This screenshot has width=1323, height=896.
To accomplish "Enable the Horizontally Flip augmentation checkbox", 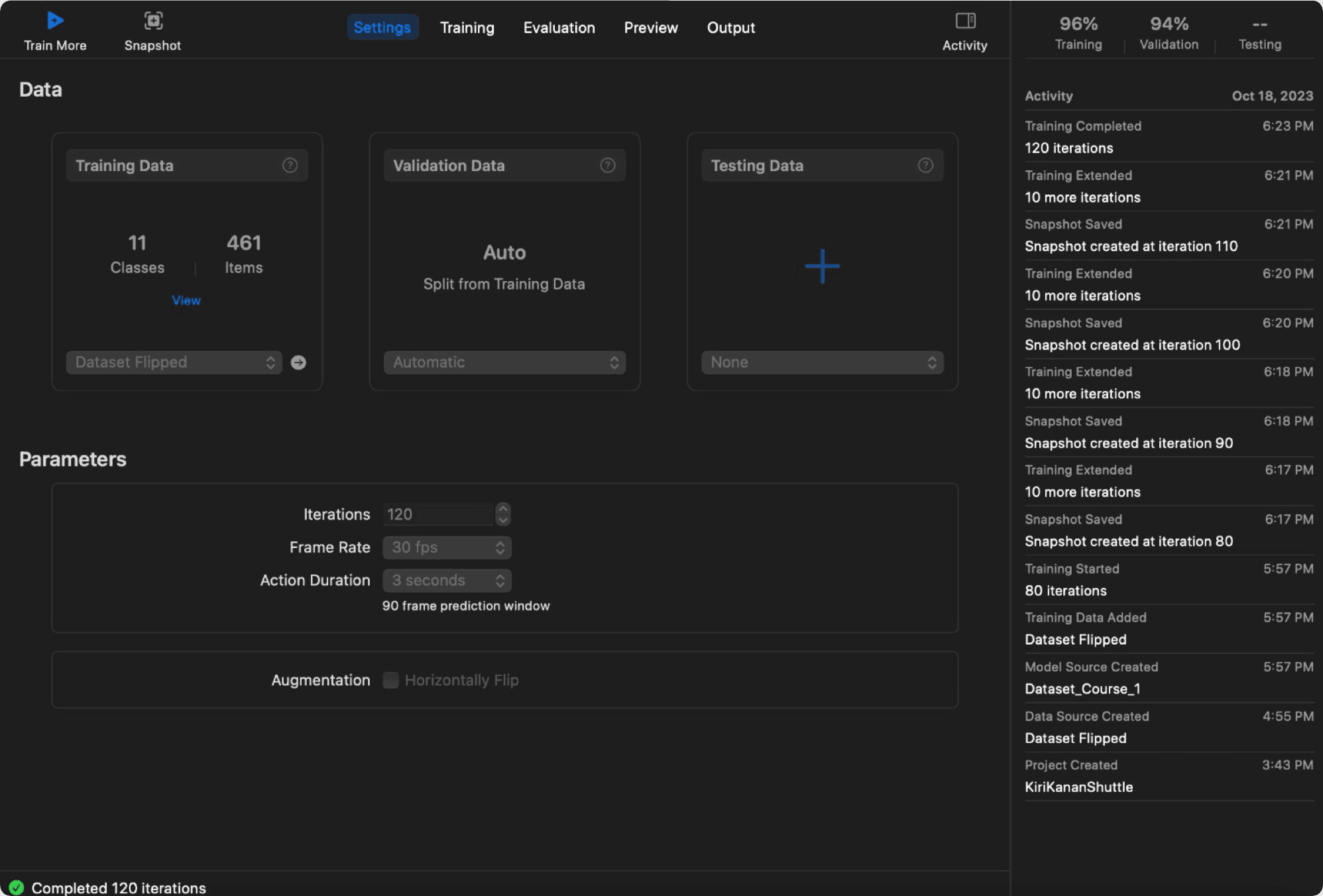I will tap(390, 680).
